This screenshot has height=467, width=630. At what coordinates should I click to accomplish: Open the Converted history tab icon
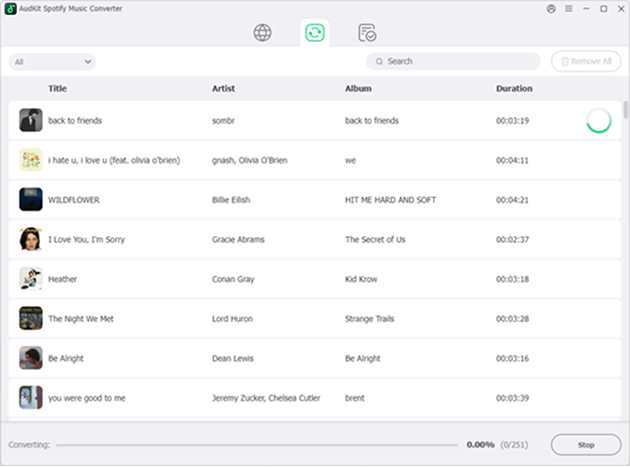pyautogui.click(x=367, y=33)
